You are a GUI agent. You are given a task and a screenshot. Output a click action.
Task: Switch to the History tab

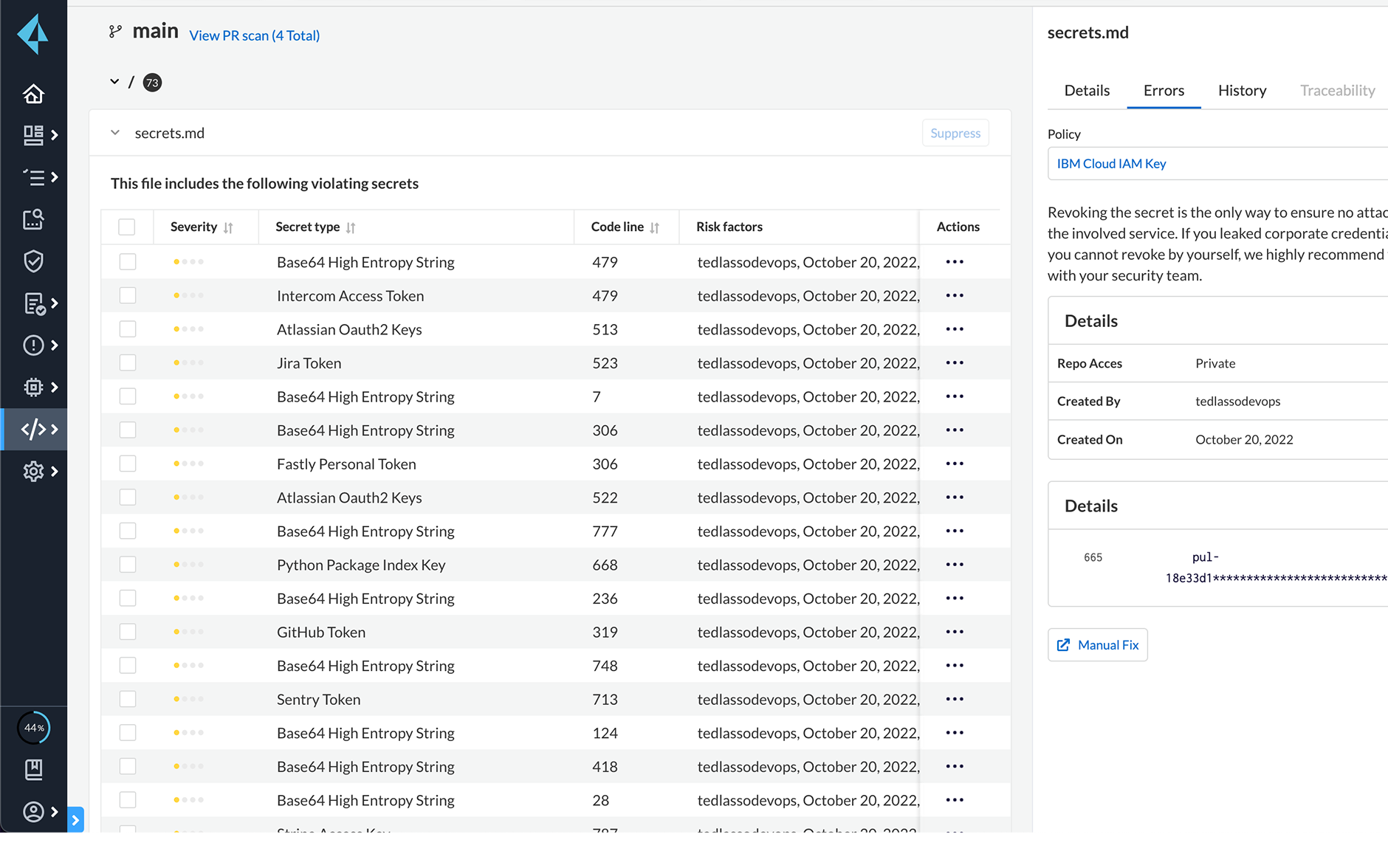1242,91
